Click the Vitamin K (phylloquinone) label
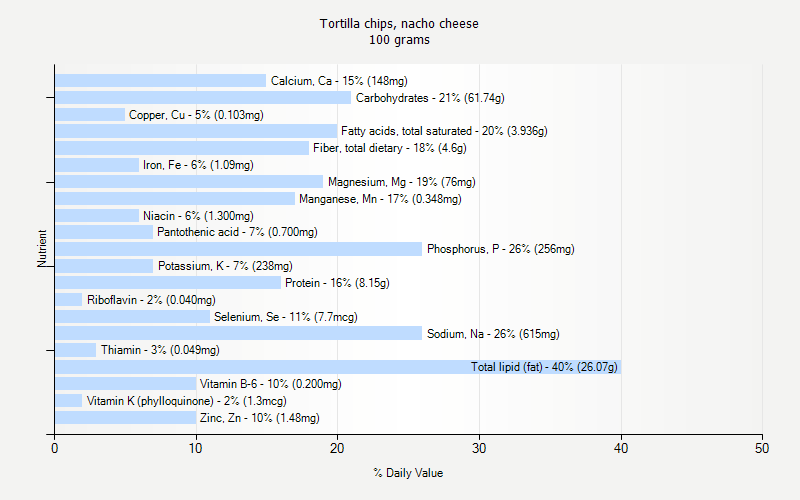The height and width of the screenshot is (500, 800). (186, 401)
